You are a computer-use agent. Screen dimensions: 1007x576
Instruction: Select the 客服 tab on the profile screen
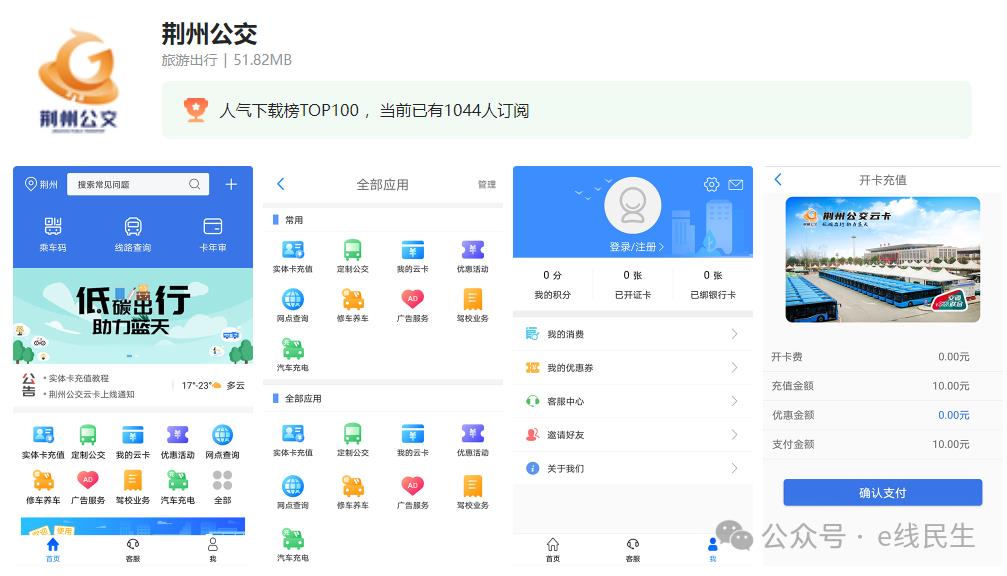633,550
